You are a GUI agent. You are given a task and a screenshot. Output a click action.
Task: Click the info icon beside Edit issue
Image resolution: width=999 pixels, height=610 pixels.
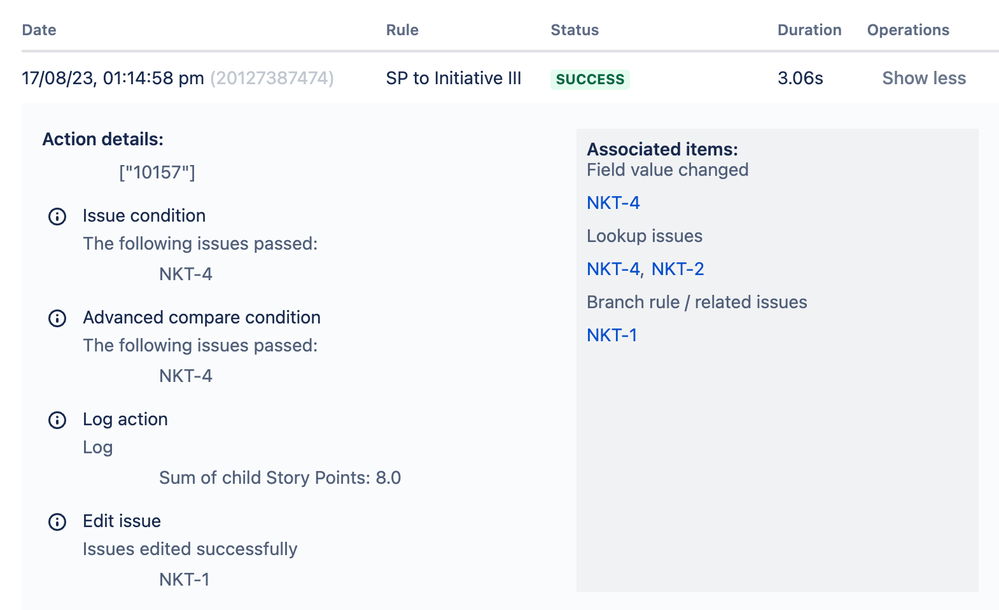click(x=57, y=522)
